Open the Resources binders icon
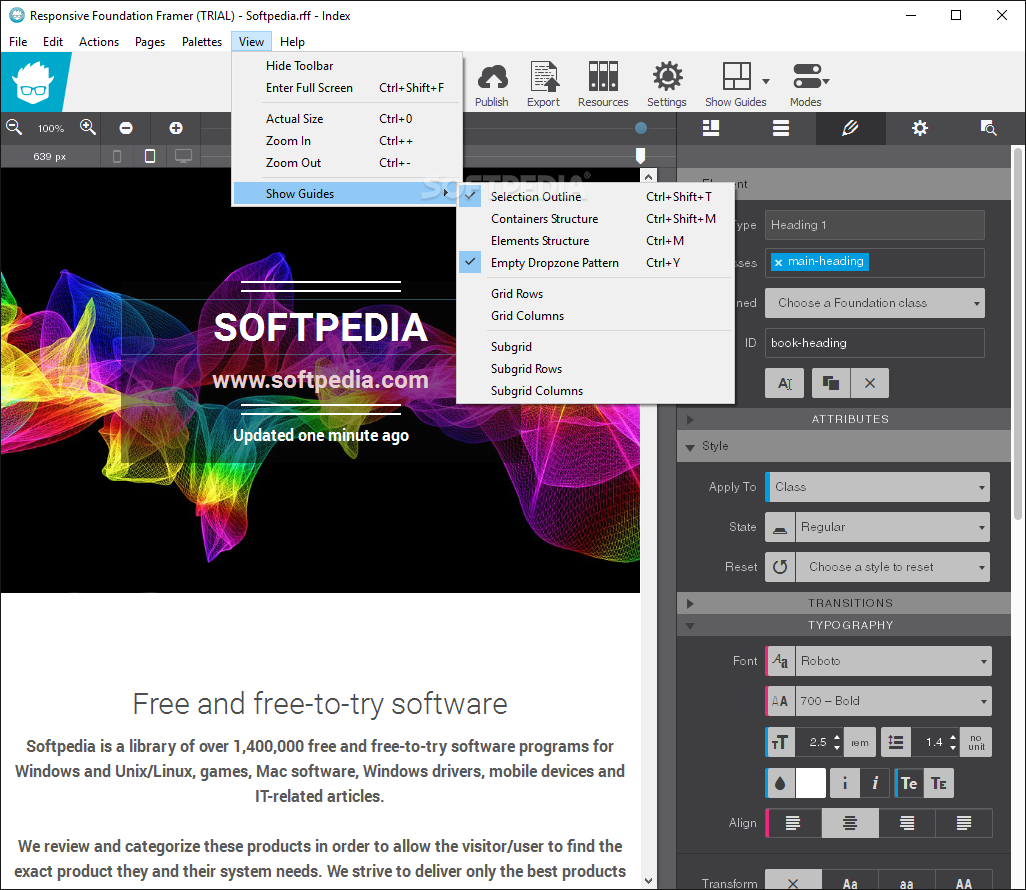Screen dimensions: 1026x890 tap(603, 84)
